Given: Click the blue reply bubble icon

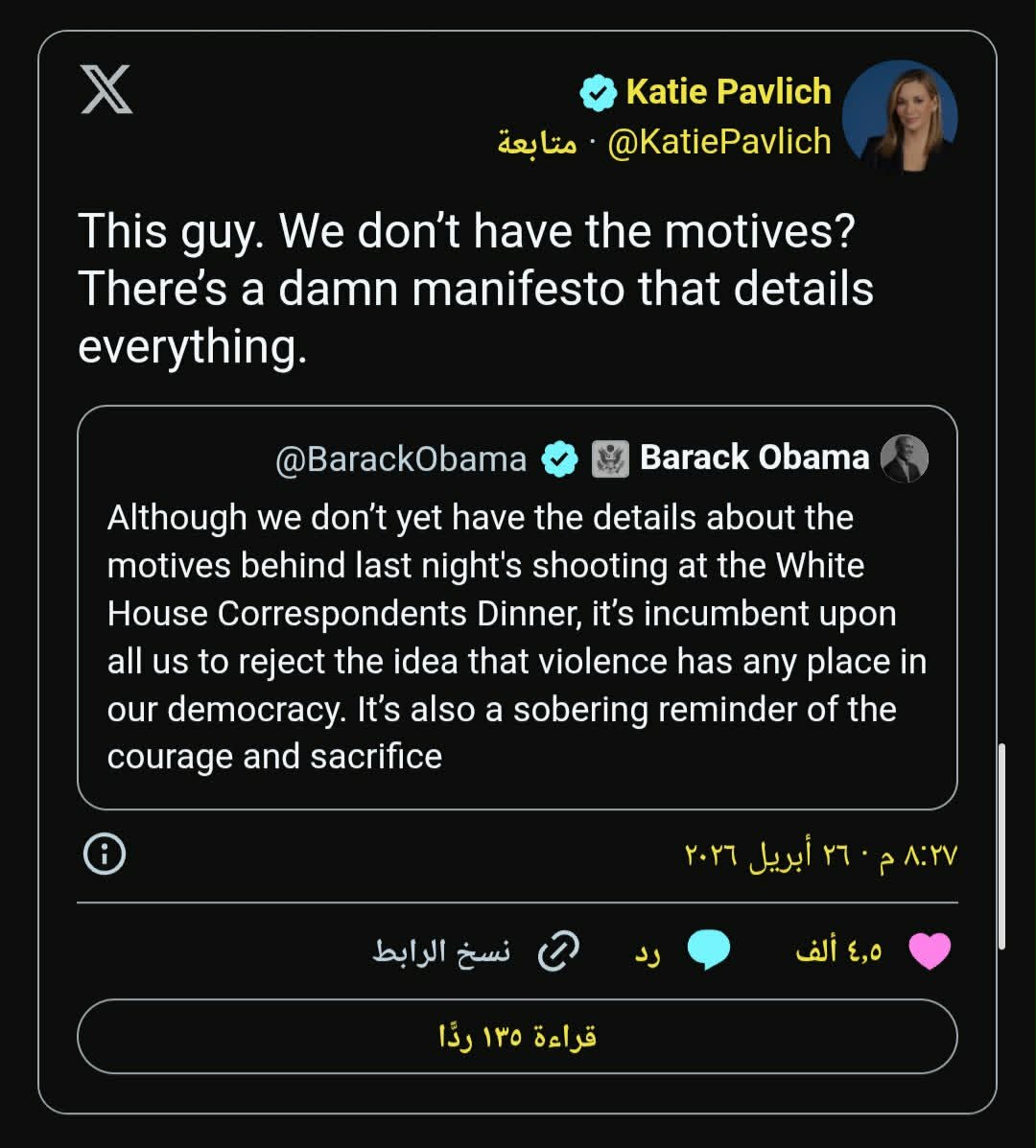Looking at the screenshot, I should (x=708, y=951).
